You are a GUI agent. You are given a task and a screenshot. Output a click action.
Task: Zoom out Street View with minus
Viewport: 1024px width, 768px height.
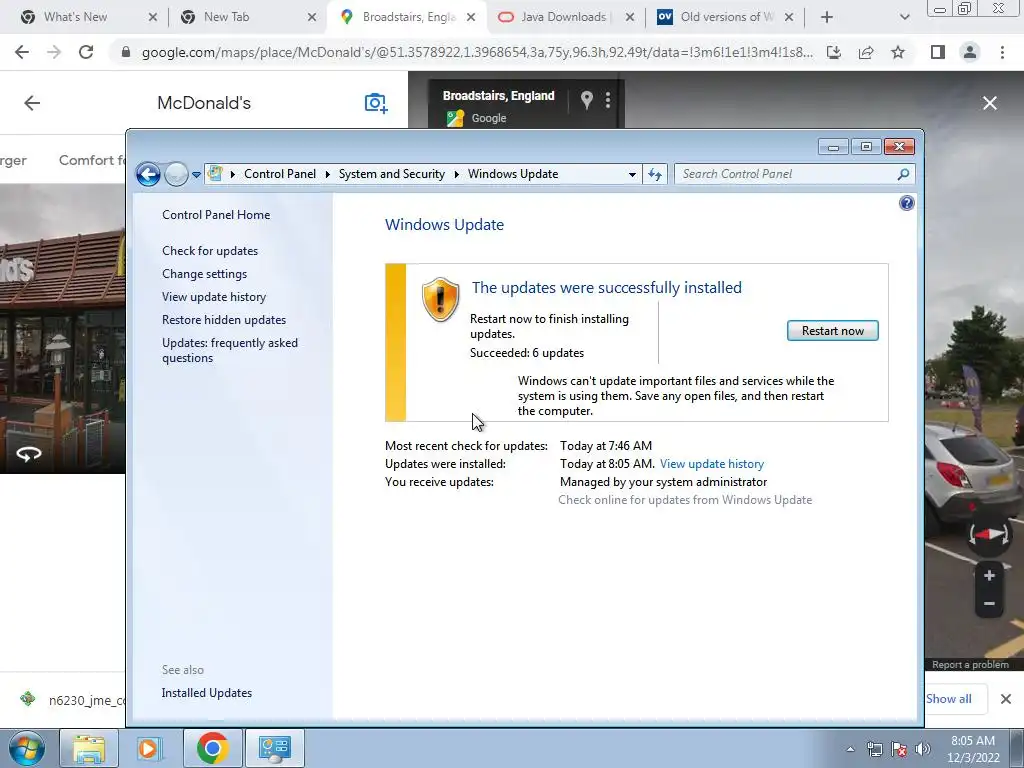point(989,604)
